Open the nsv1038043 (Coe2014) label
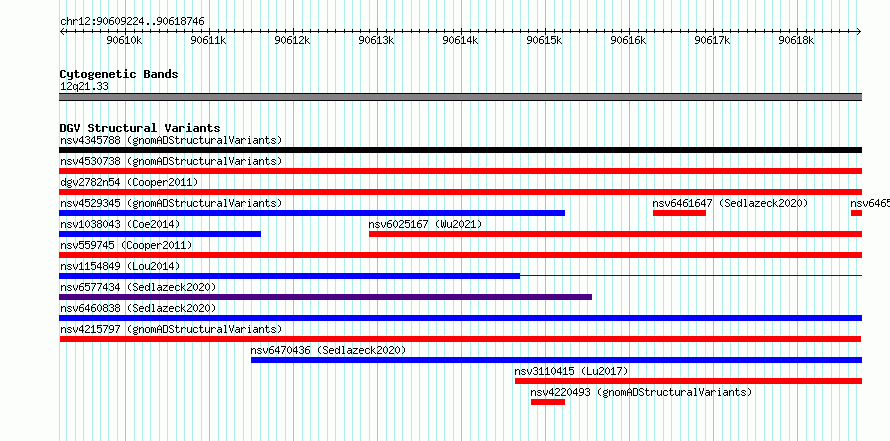The height and width of the screenshot is (441, 890). coord(120,224)
